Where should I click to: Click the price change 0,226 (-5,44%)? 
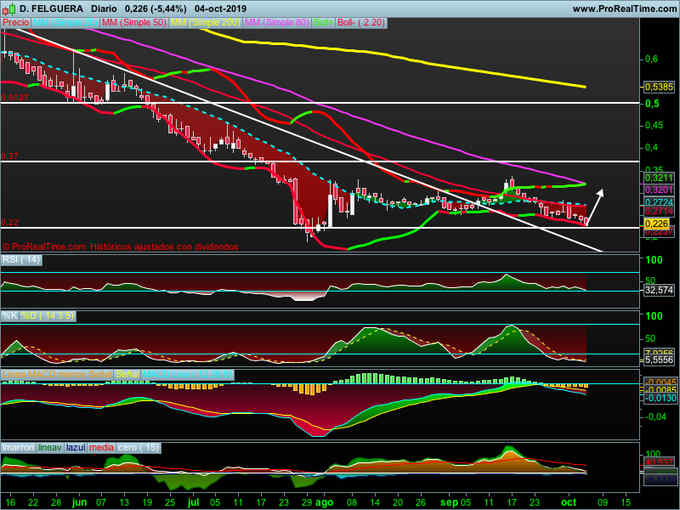tap(155, 9)
